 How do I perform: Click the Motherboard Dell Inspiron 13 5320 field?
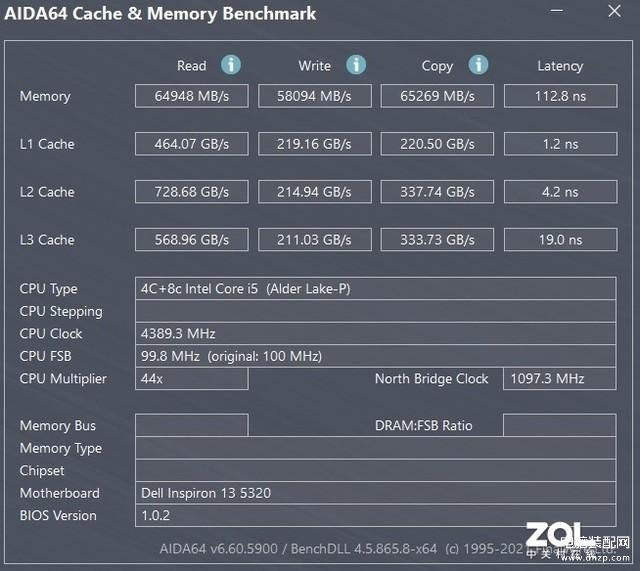[x=376, y=493]
